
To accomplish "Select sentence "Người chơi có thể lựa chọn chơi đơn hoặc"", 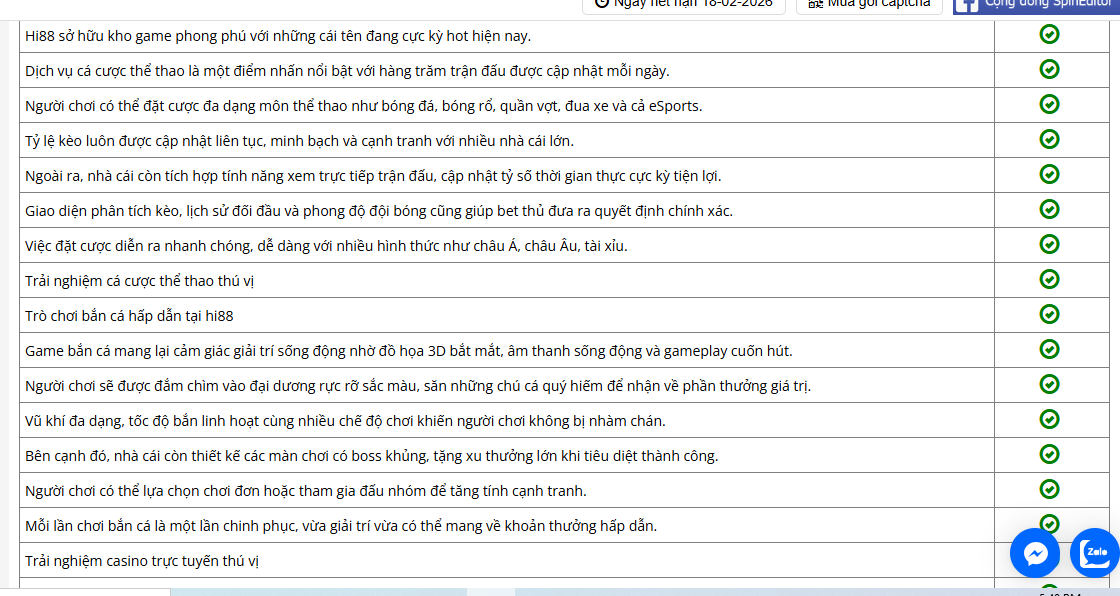I will pos(306,491).
